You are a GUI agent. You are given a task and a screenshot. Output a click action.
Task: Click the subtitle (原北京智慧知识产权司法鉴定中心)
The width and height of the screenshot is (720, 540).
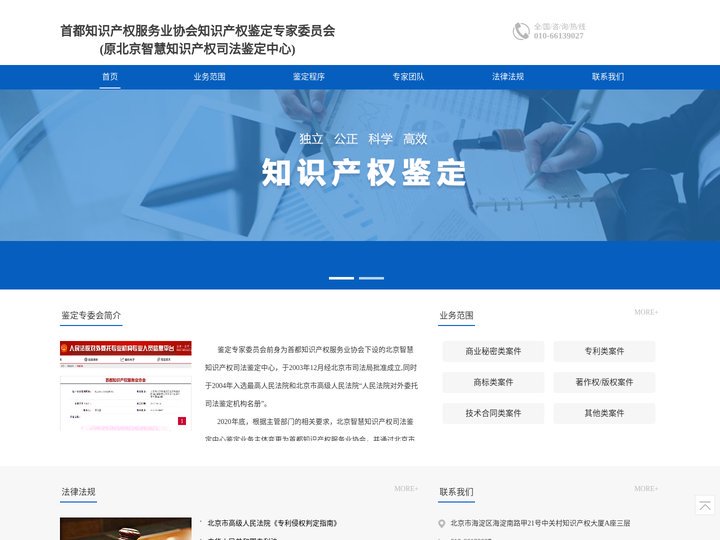coord(197,49)
